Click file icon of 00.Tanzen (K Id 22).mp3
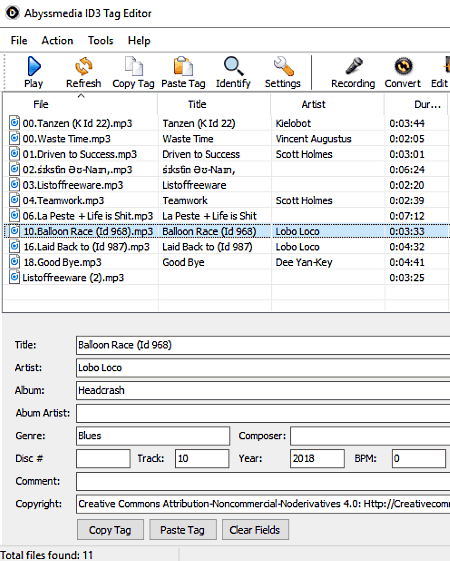This screenshot has height=561, width=450. 14,122
